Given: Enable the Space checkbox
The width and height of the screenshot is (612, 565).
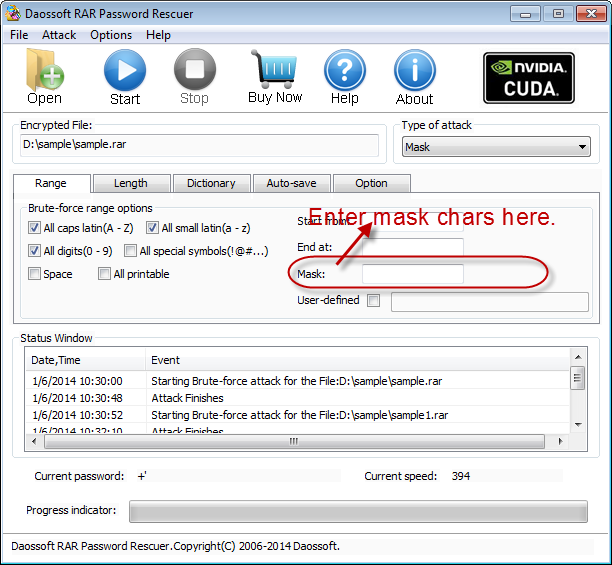Looking at the screenshot, I should point(34,274).
